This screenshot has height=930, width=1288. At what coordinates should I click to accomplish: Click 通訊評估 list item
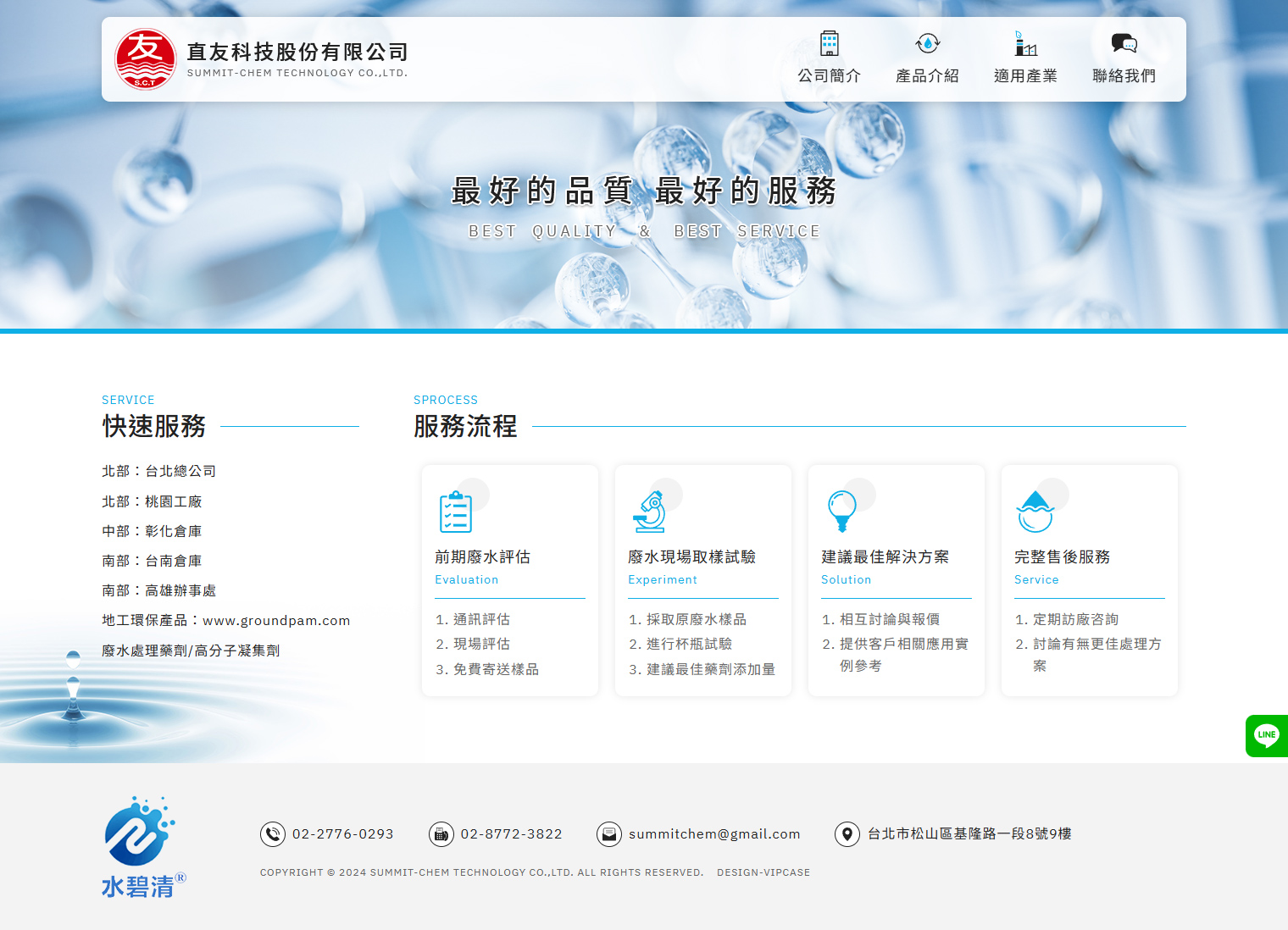point(482,619)
